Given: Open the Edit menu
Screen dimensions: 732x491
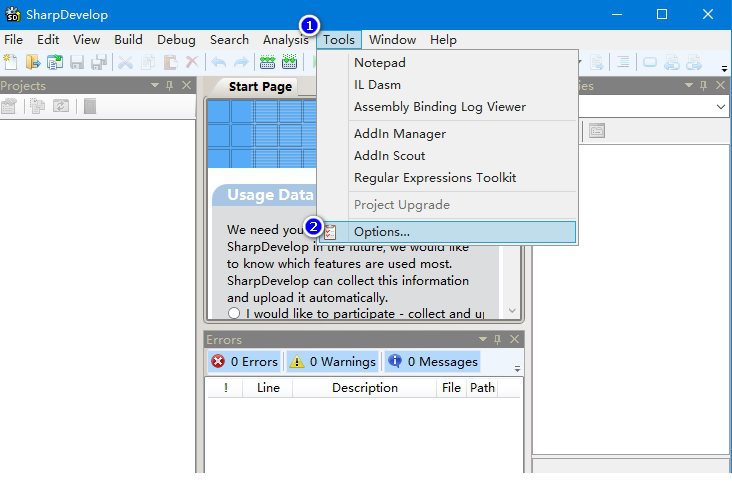Looking at the screenshot, I should [48, 40].
